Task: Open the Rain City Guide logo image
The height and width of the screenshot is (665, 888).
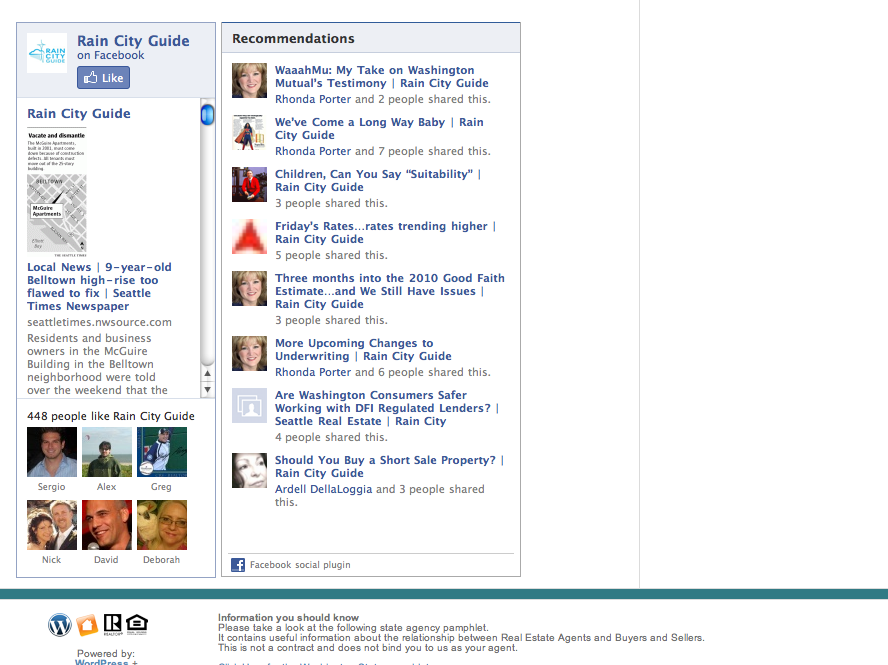Action: pos(47,53)
